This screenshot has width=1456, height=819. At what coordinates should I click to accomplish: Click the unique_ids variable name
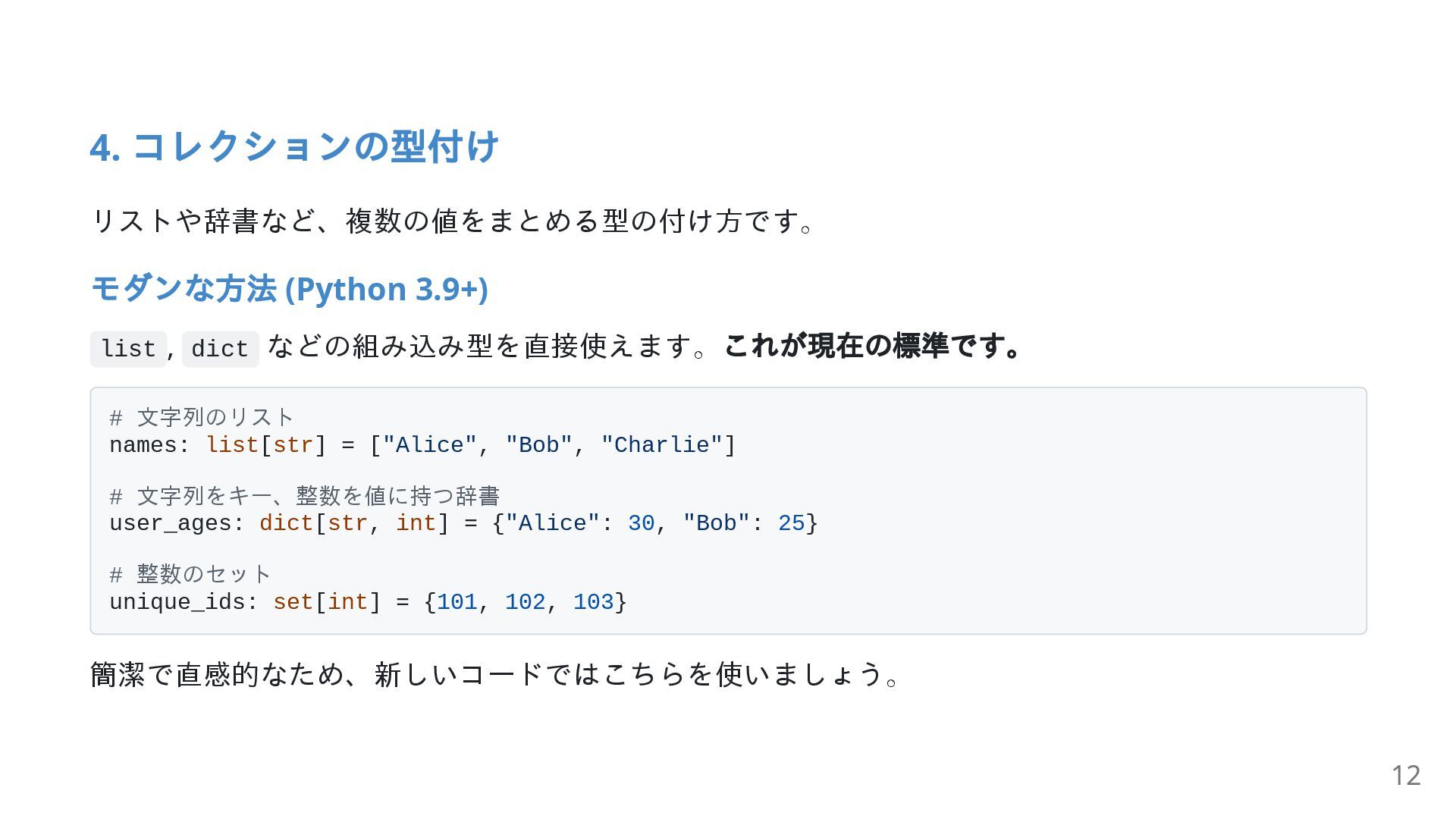177,602
